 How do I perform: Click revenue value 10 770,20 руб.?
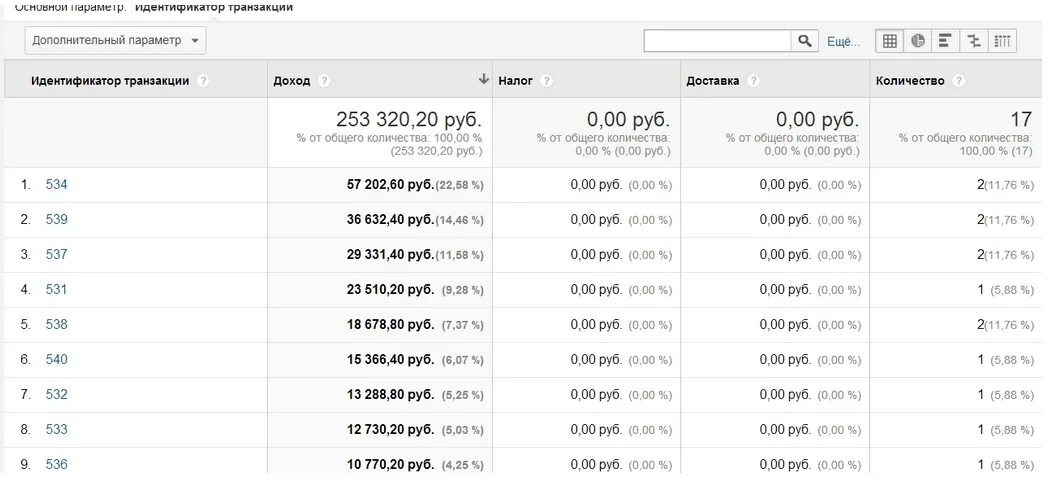[390, 465]
